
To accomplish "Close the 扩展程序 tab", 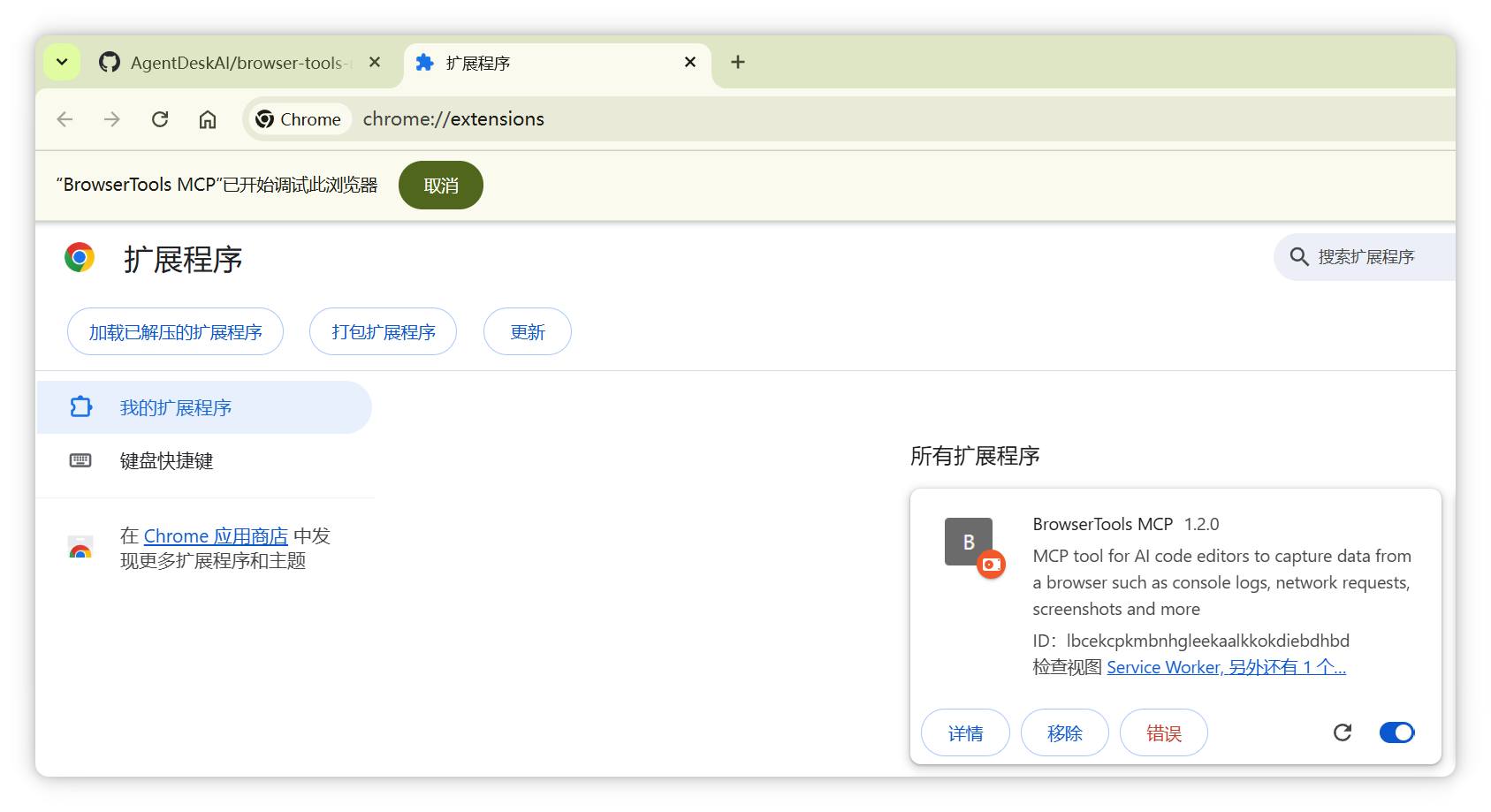I will point(690,62).
